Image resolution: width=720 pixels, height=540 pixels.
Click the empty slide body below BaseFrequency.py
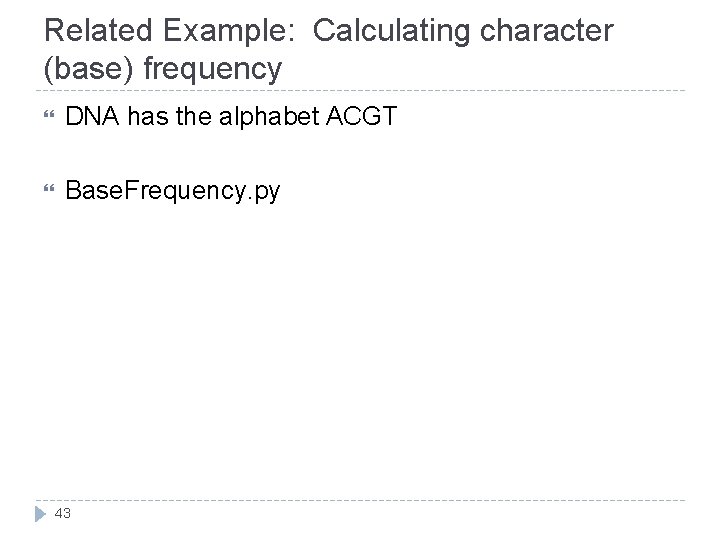click(x=360, y=349)
